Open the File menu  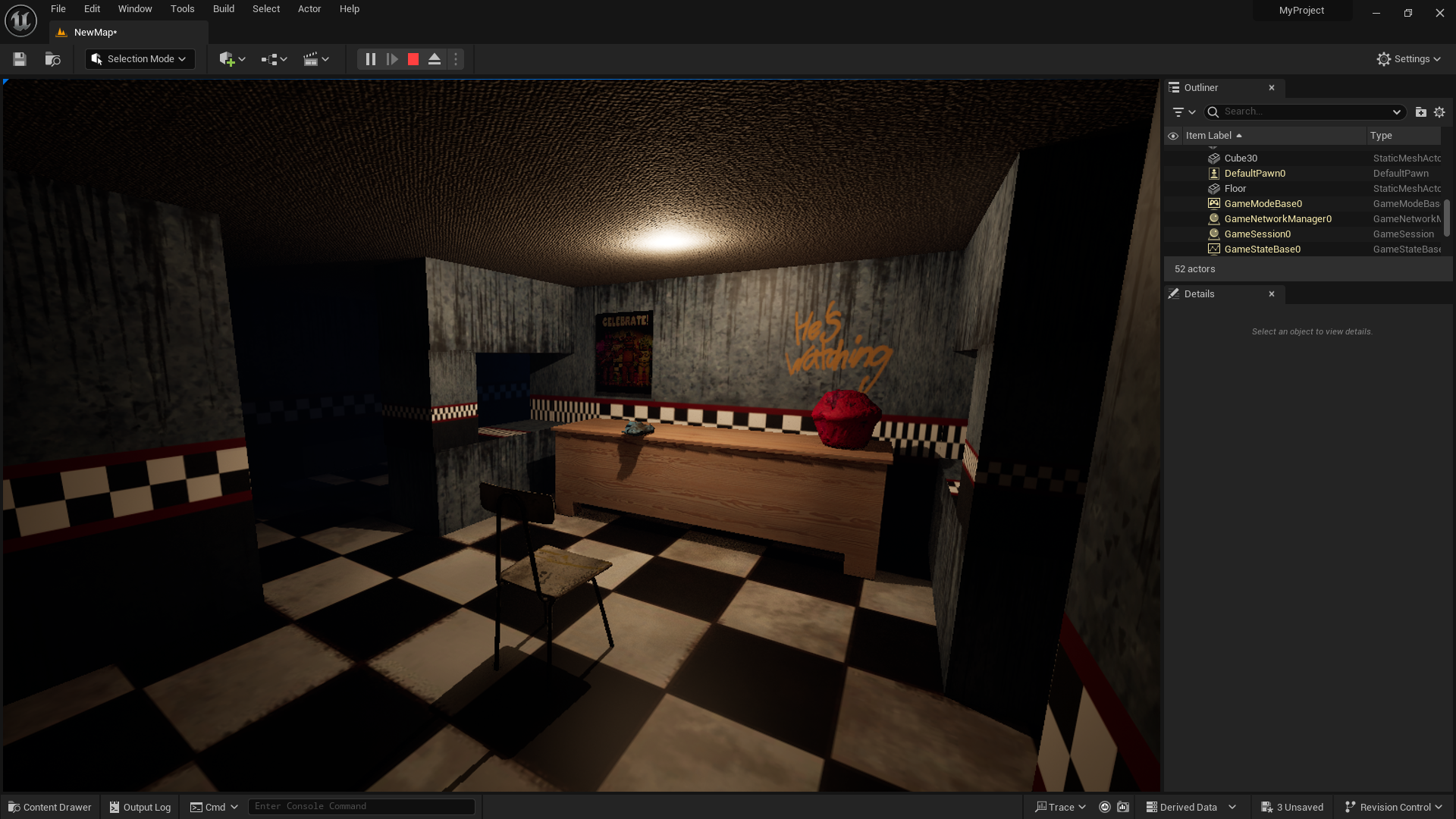[58, 9]
